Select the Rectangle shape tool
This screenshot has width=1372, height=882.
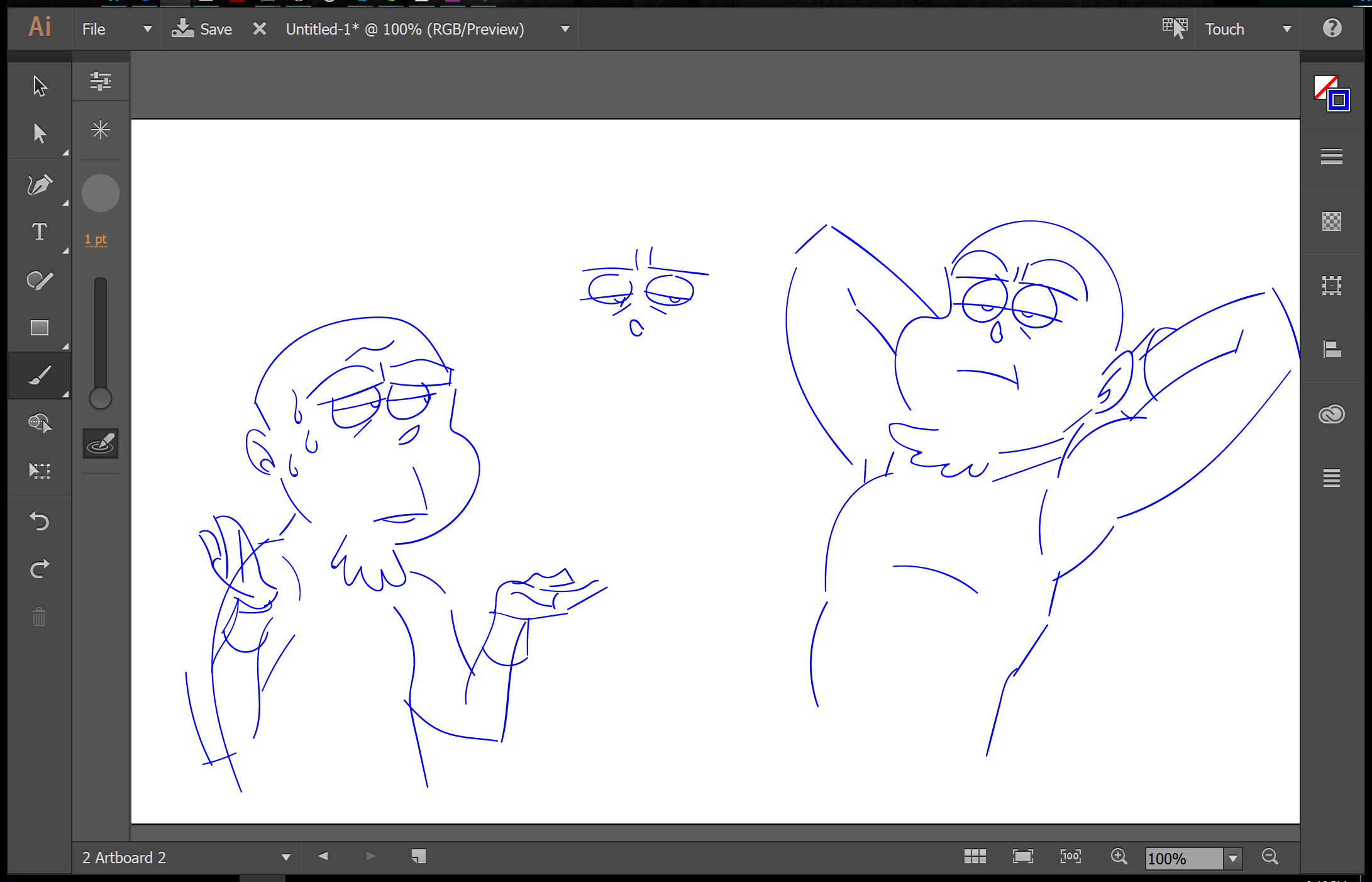pos(40,328)
